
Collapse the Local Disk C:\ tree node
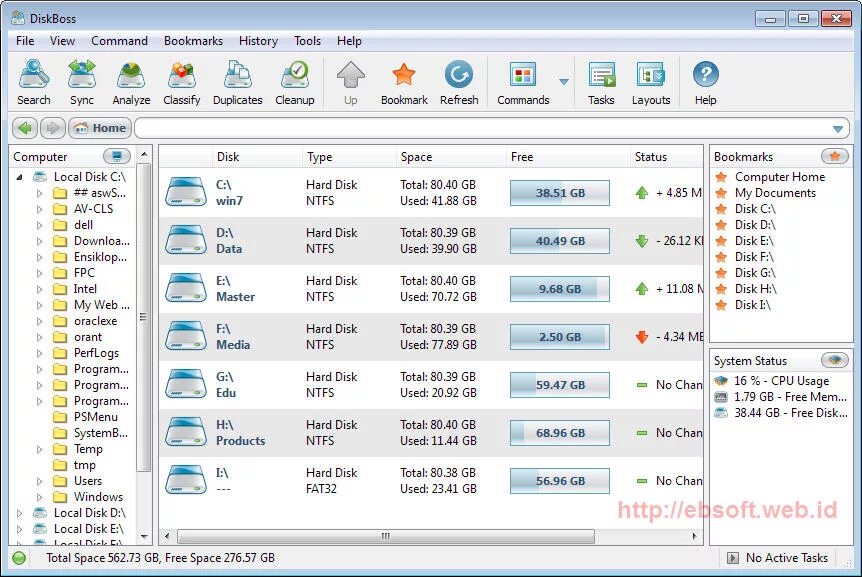coord(20,177)
